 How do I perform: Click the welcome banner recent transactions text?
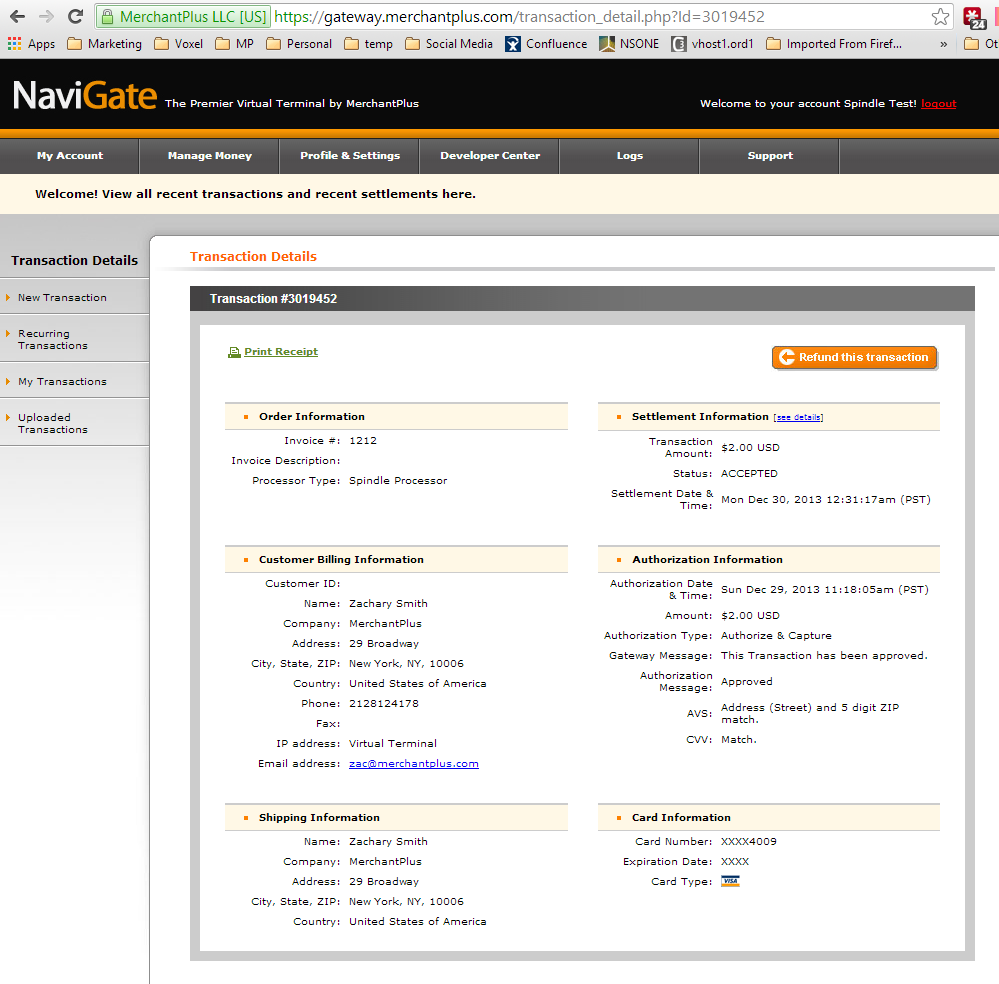click(x=255, y=194)
